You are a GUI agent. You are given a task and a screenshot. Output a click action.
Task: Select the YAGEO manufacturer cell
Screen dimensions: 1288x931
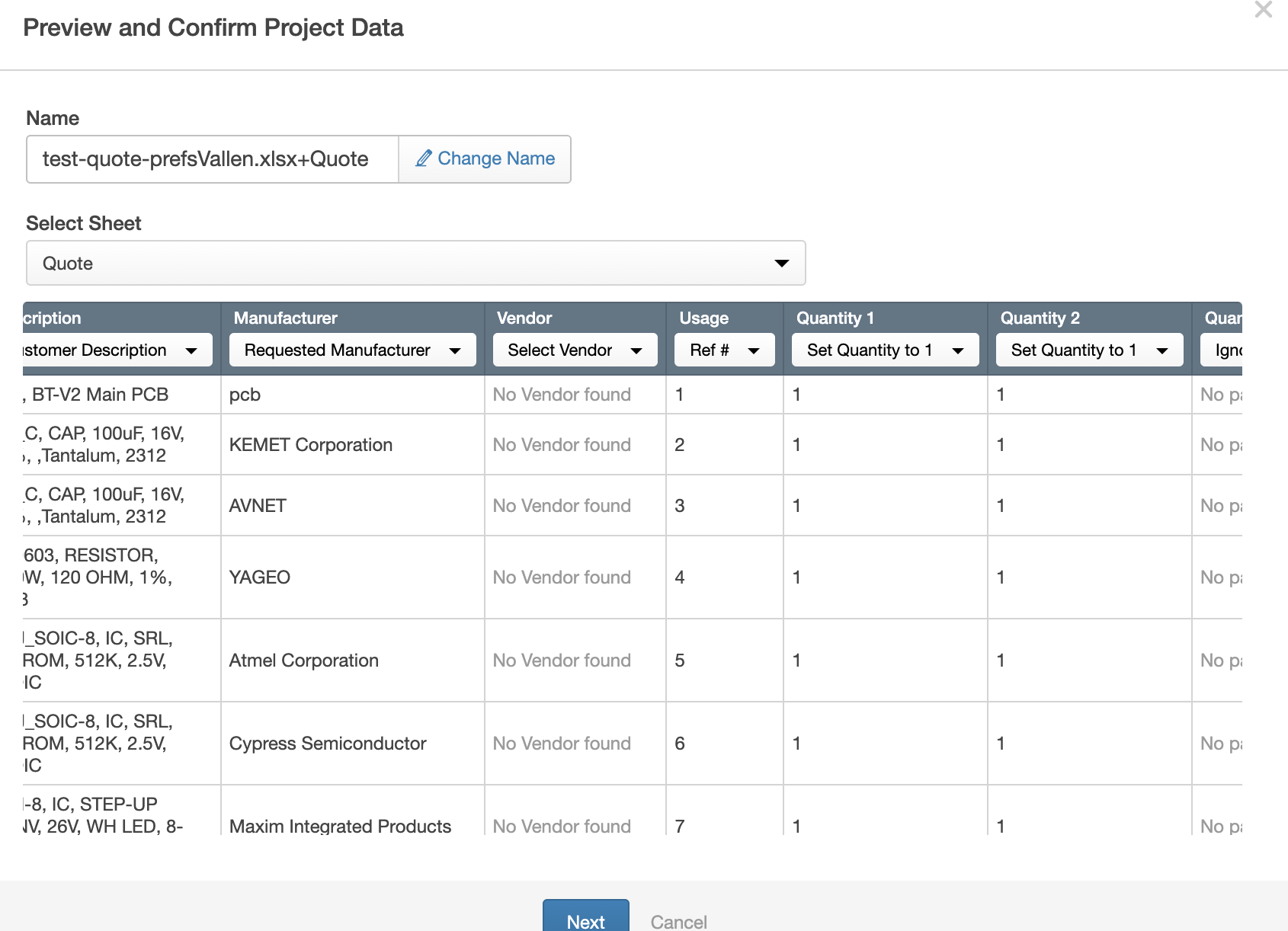click(260, 577)
